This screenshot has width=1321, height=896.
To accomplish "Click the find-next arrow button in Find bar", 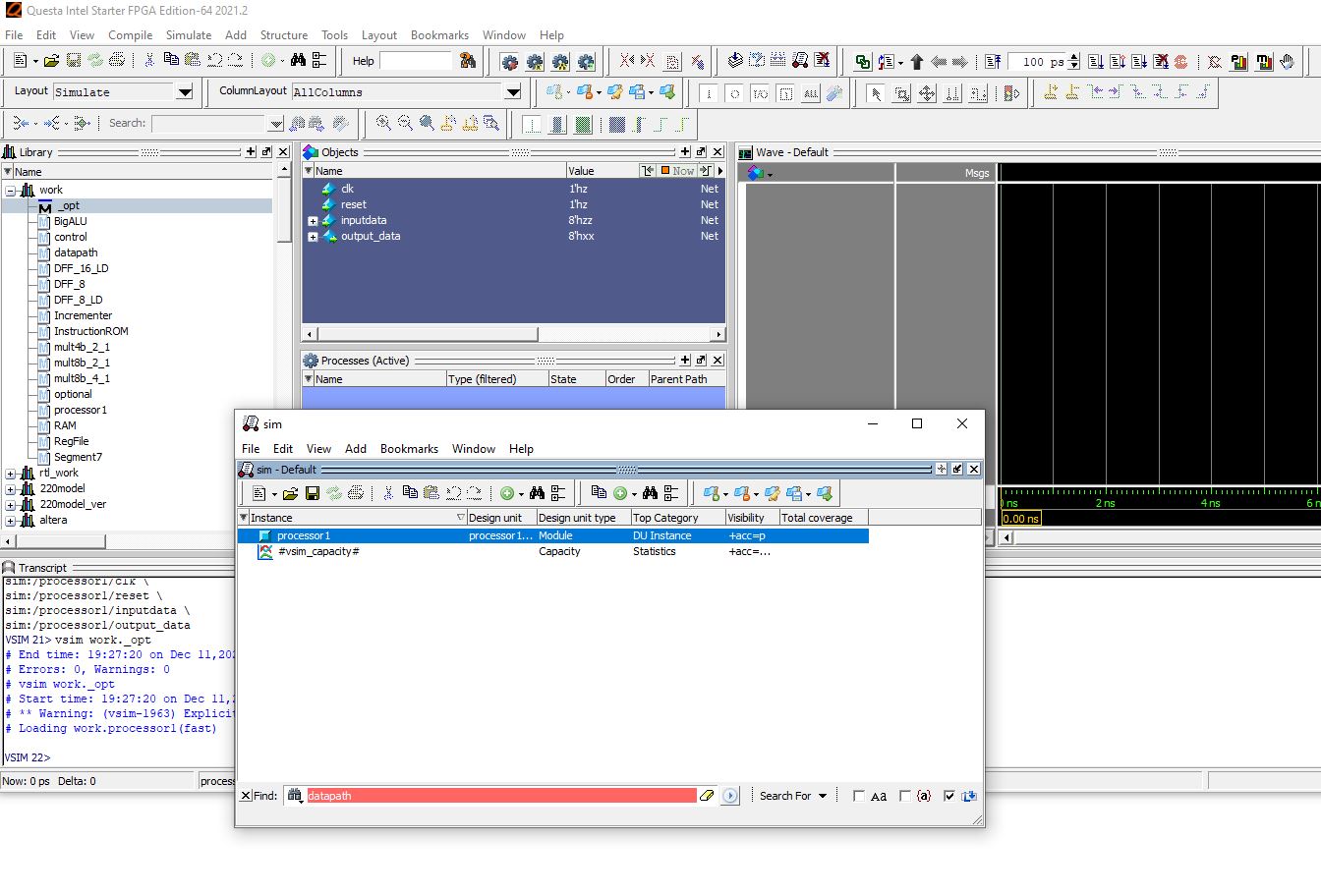I will click(x=728, y=796).
